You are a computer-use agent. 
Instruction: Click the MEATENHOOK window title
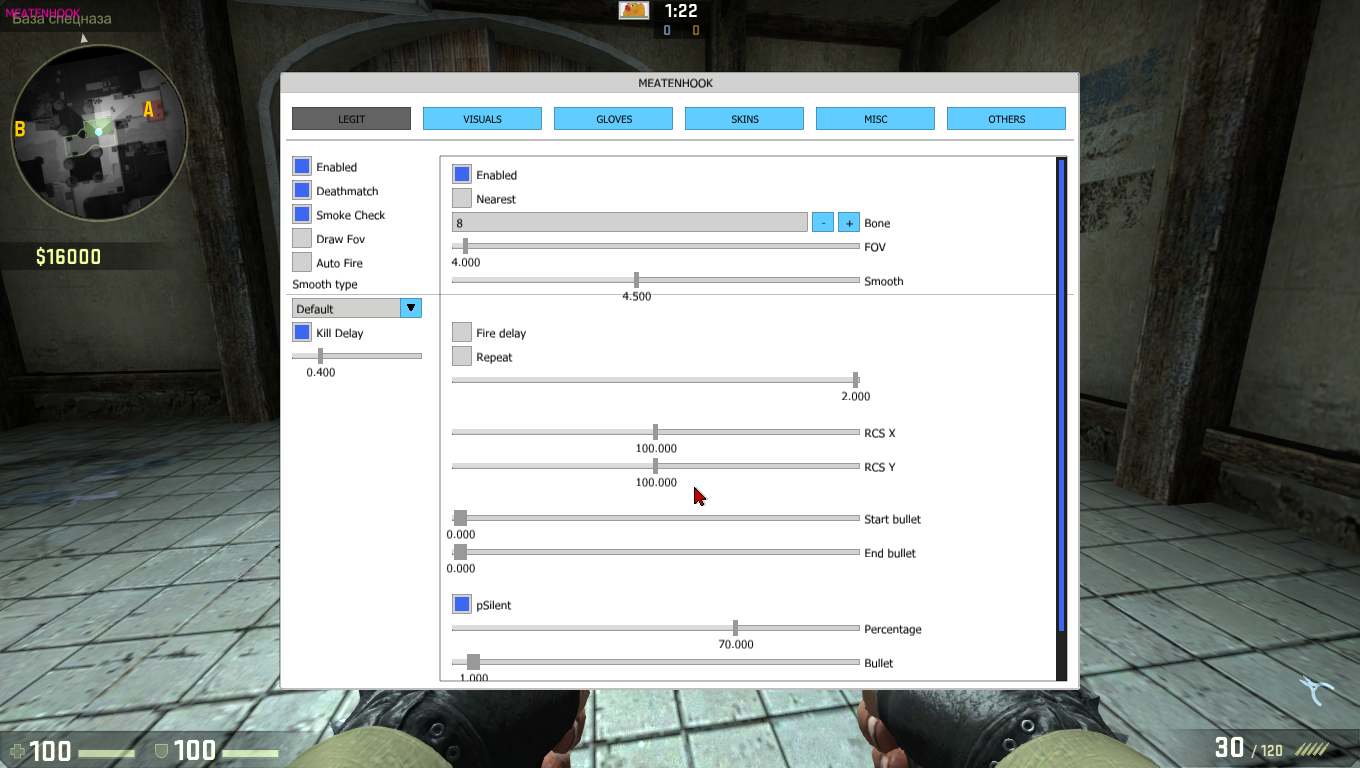point(676,83)
